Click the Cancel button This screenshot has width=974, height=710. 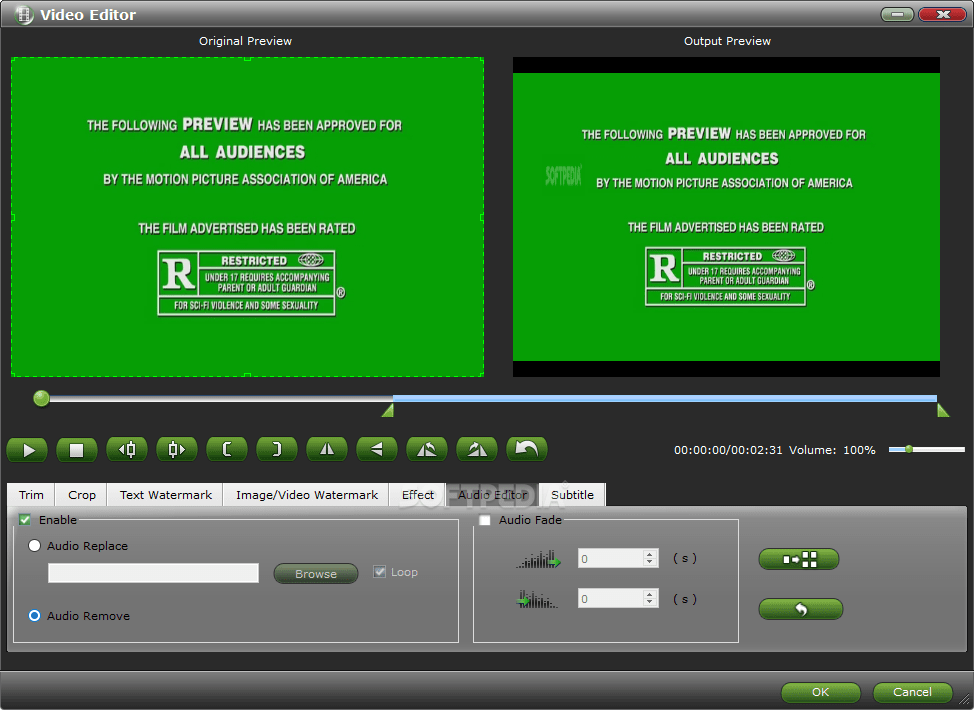(912, 692)
